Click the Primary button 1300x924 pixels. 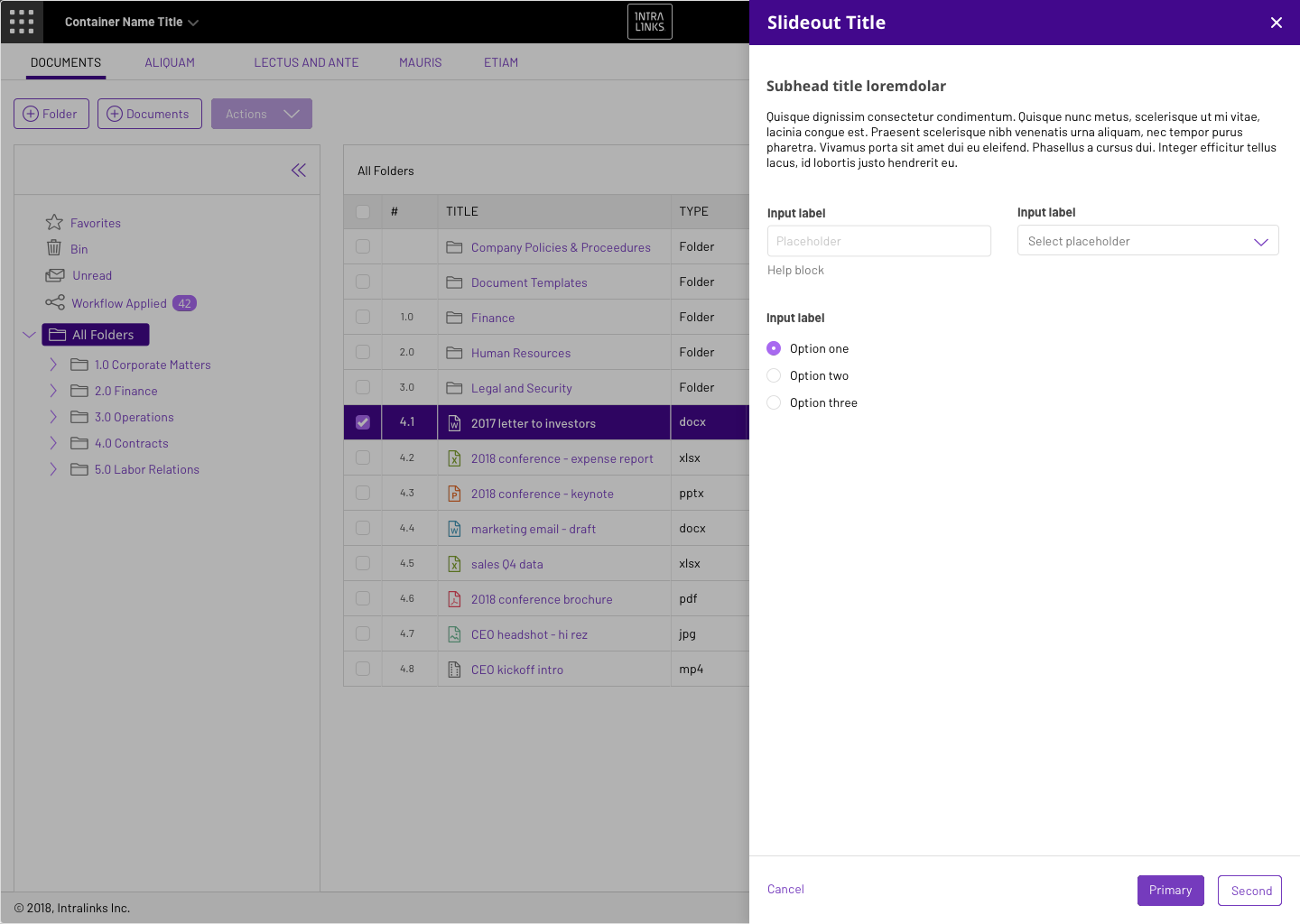[1171, 891]
